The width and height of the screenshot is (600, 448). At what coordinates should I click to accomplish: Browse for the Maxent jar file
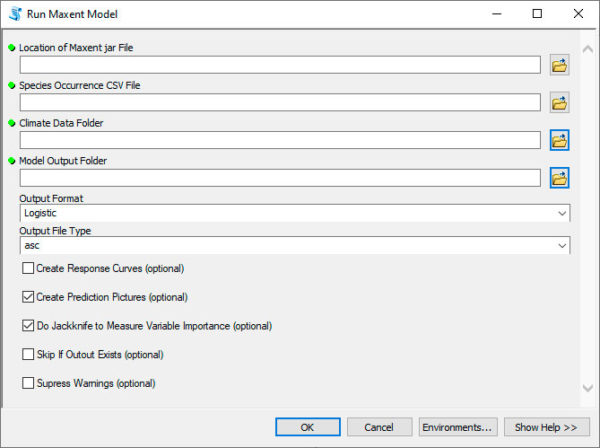tap(559, 65)
